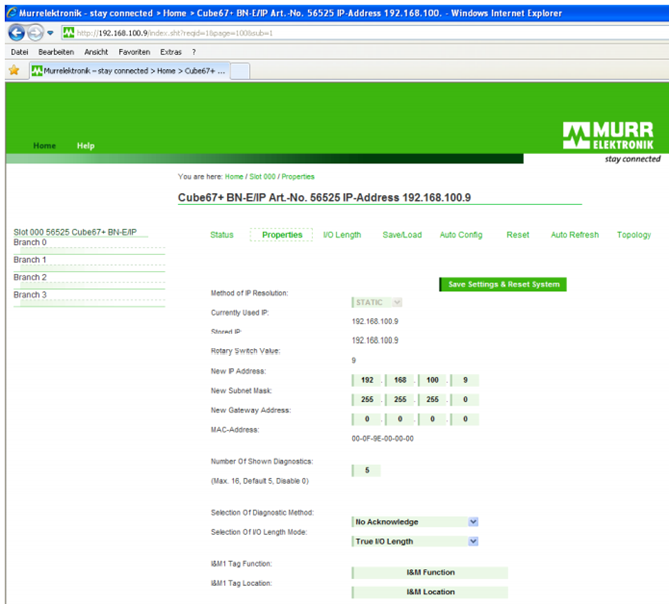The height and width of the screenshot is (604, 669).
Task: Select Branch 0 in the sidebar
Action: tap(30, 242)
